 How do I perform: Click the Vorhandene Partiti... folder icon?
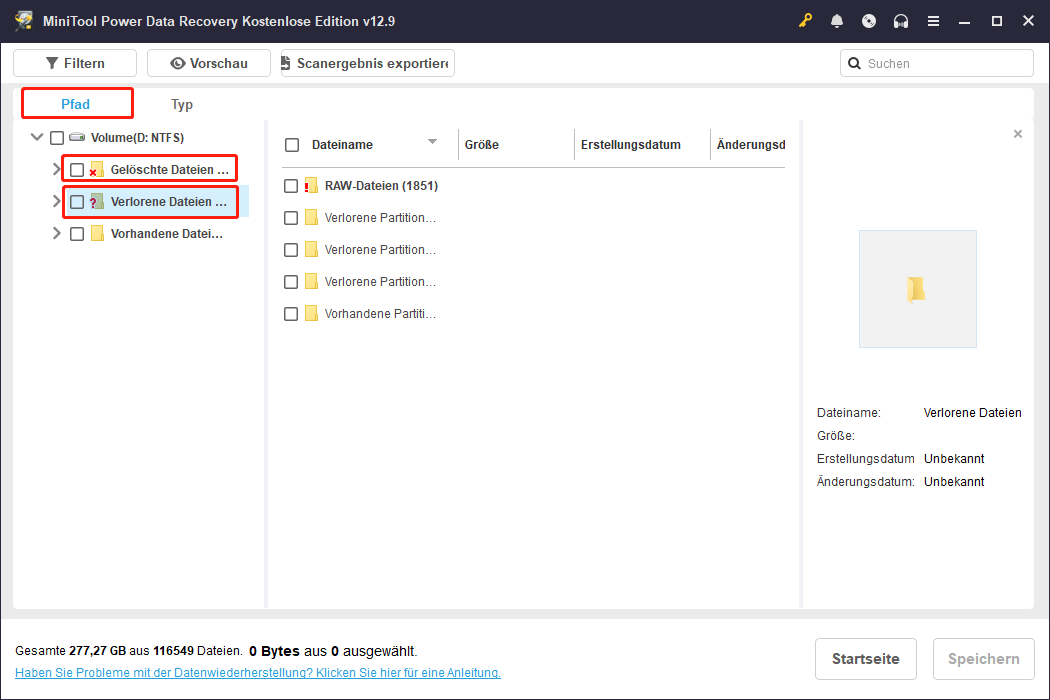311,313
